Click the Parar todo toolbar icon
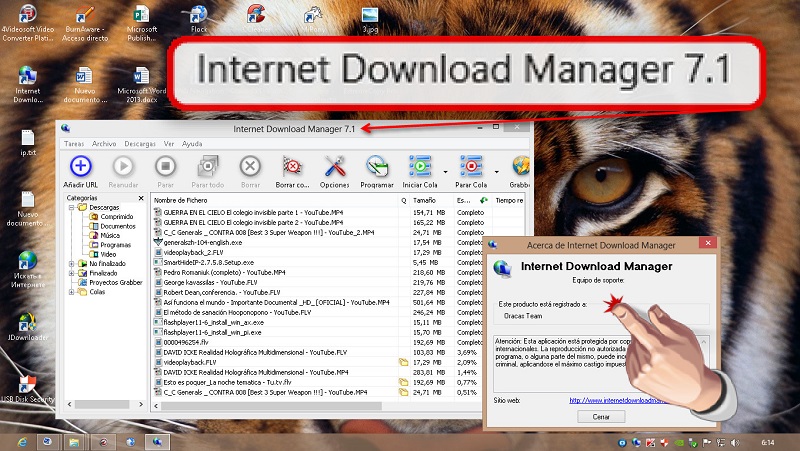Image resolution: width=800 pixels, height=451 pixels. (208, 166)
